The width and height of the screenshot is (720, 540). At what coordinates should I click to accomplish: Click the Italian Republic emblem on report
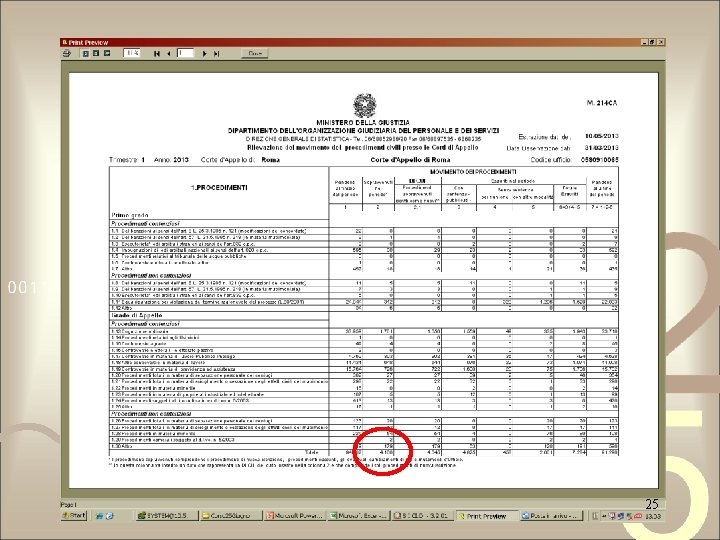(364, 106)
